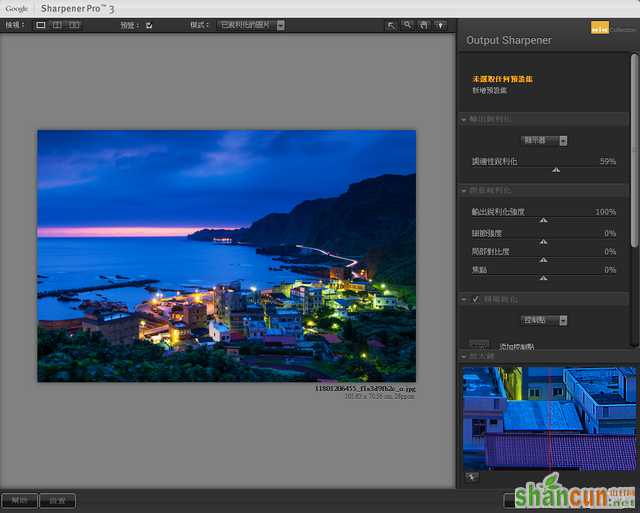
Task: Open the mode dropdown in top toolbar
Action: pyautogui.click(x=251, y=25)
